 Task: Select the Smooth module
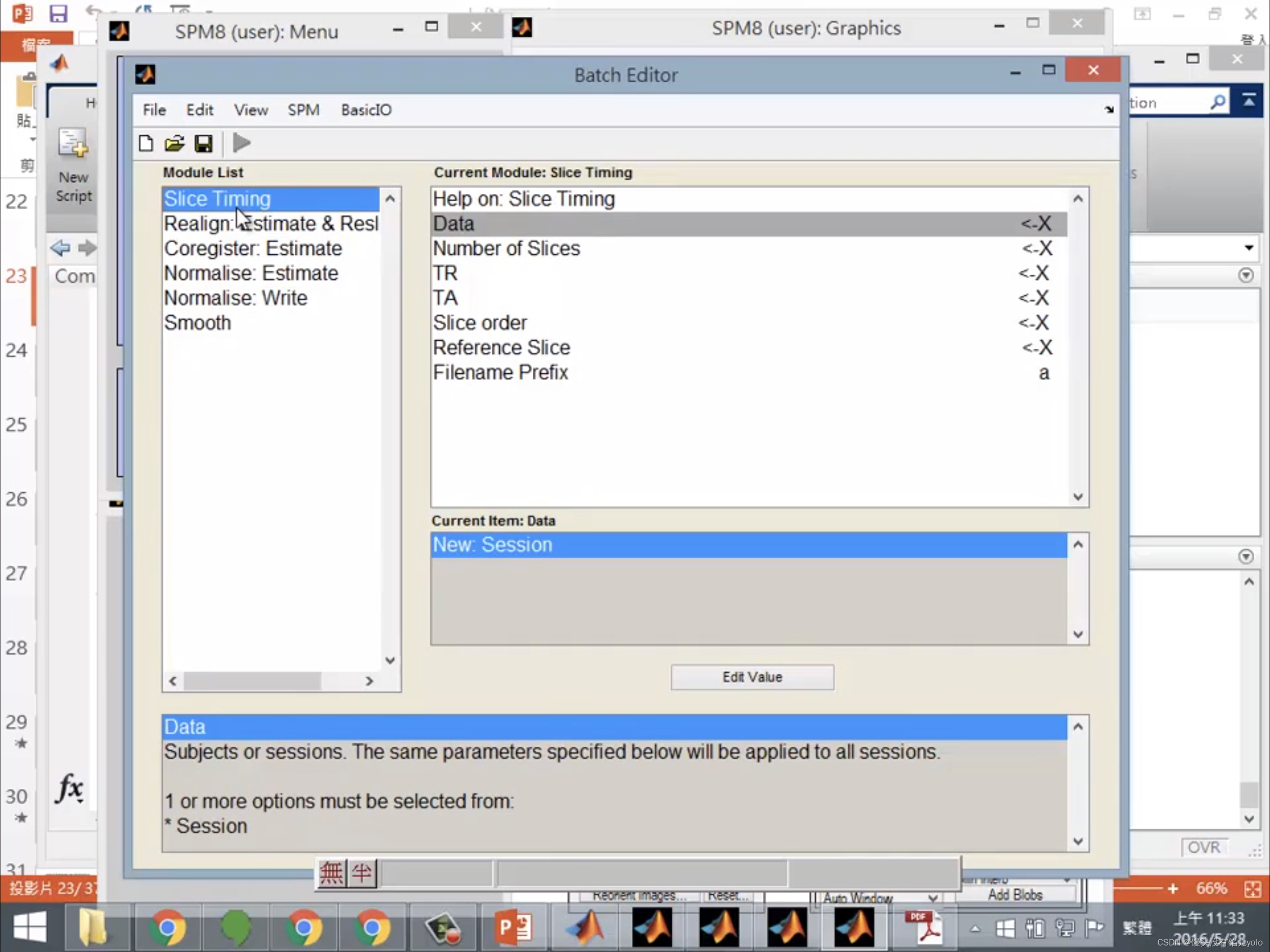[x=271, y=323]
